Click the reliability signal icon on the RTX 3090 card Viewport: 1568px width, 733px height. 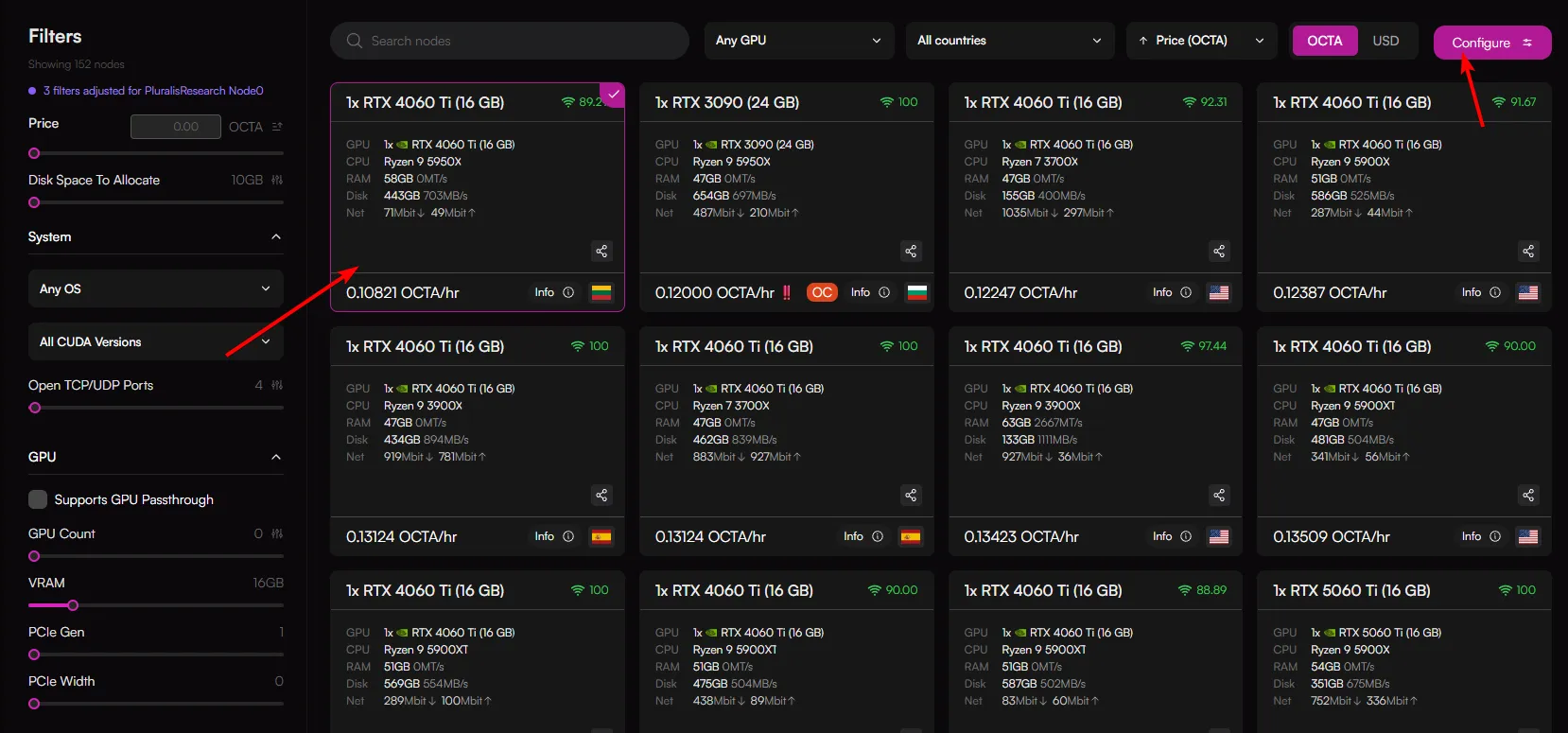click(887, 102)
